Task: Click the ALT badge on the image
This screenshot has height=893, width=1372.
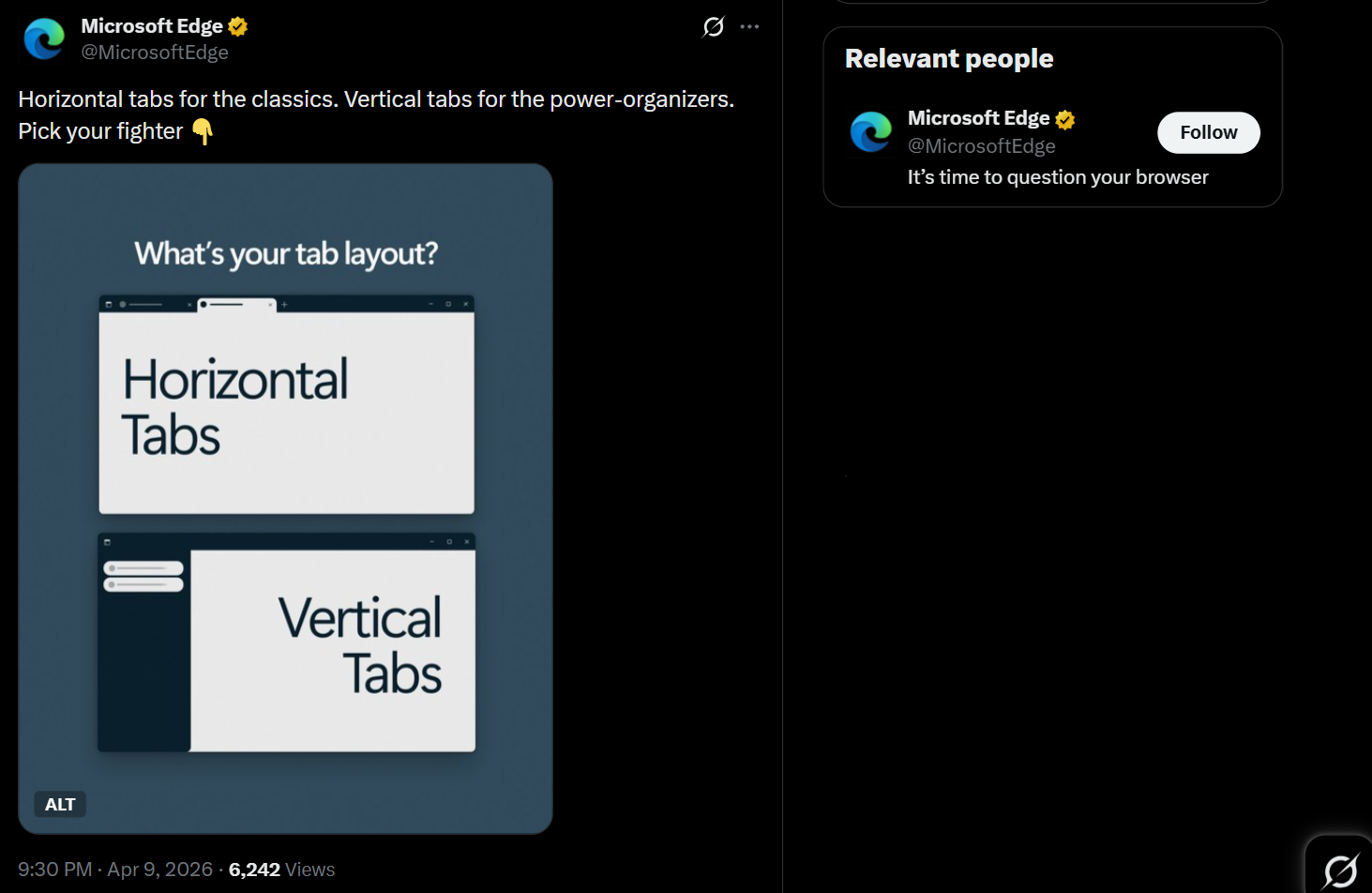Action: 59,804
